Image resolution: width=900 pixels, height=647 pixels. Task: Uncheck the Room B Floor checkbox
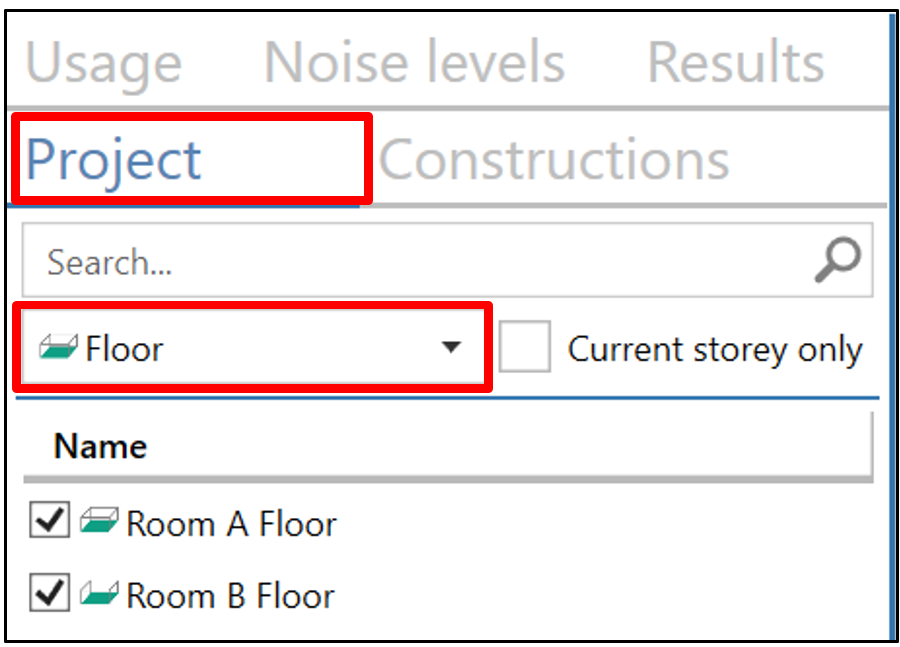click(x=49, y=592)
